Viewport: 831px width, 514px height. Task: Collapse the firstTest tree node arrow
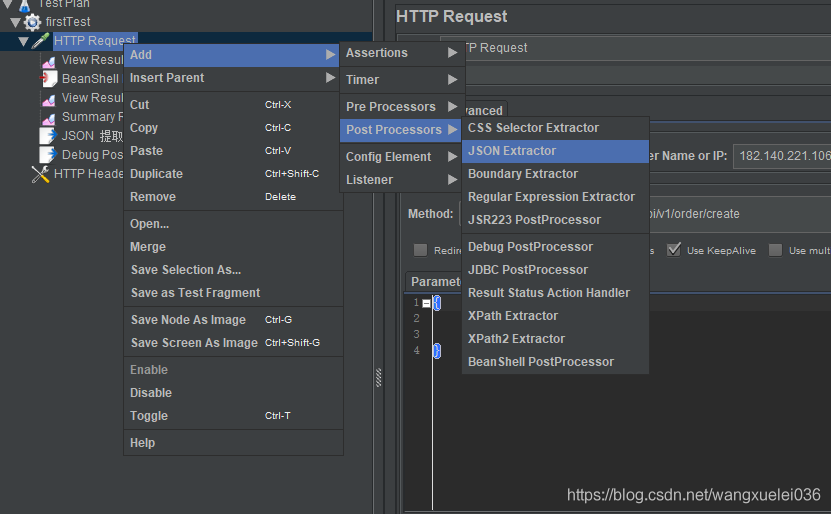click(15, 22)
